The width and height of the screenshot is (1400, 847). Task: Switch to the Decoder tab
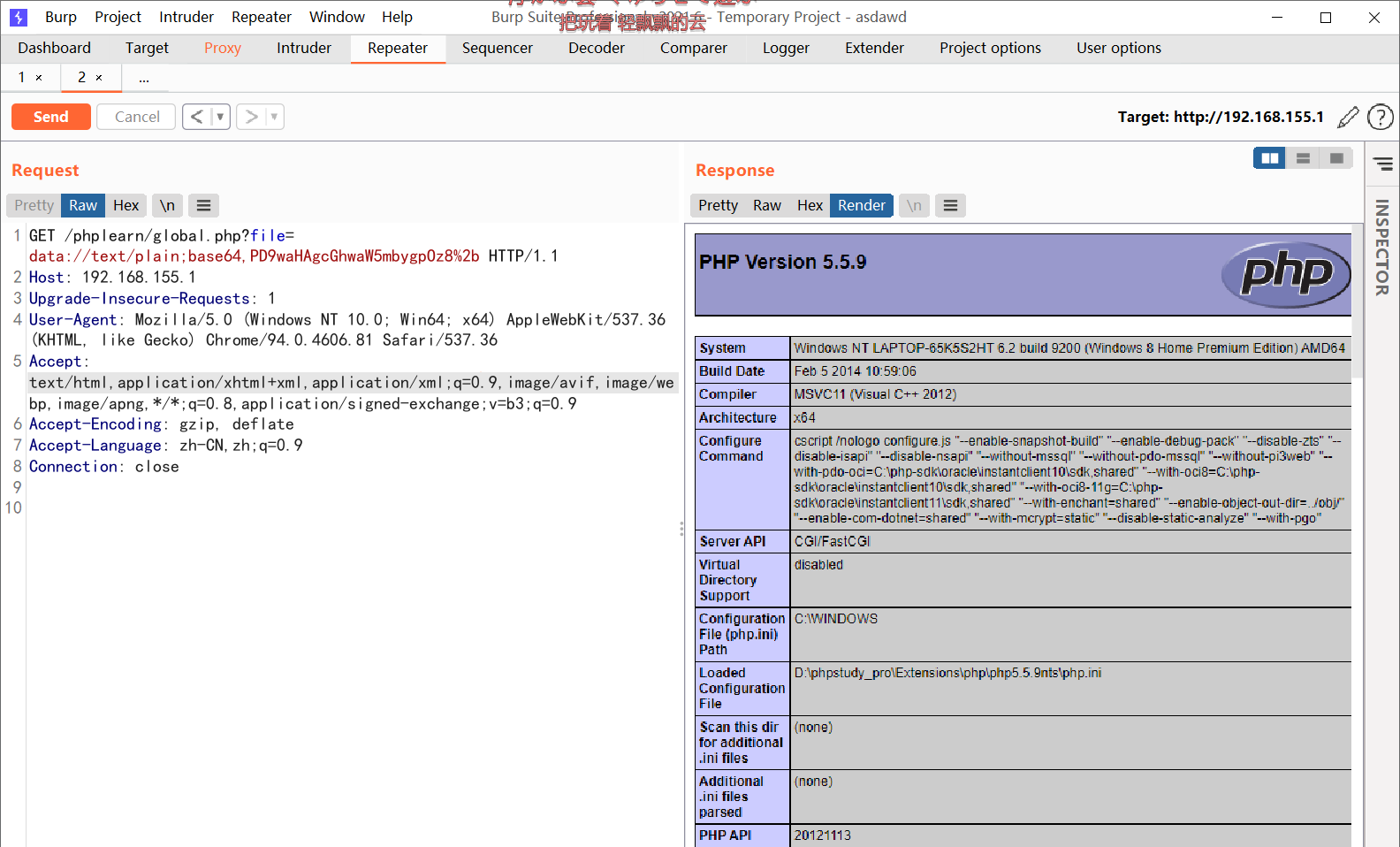(x=597, y=48)
